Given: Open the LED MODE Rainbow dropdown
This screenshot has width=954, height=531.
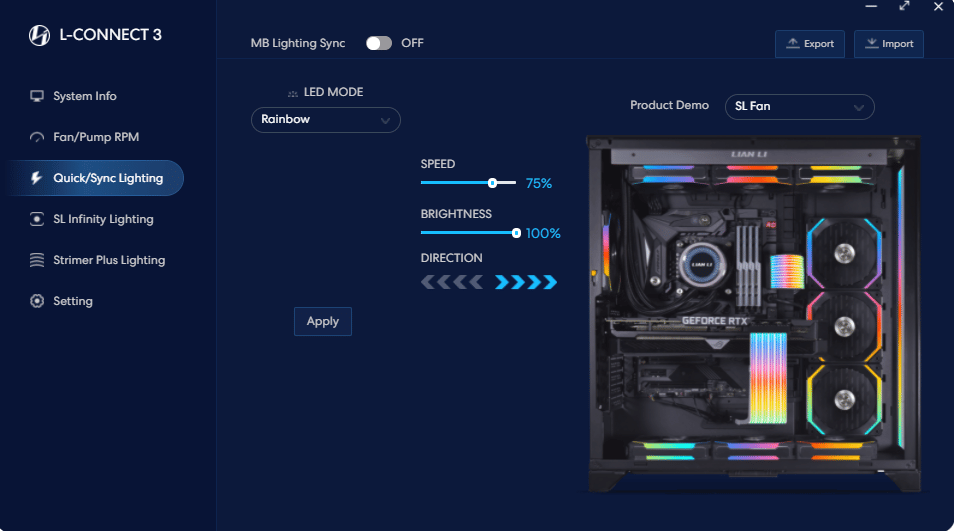Looking at the screenshot, I should [x=325, y=120].
